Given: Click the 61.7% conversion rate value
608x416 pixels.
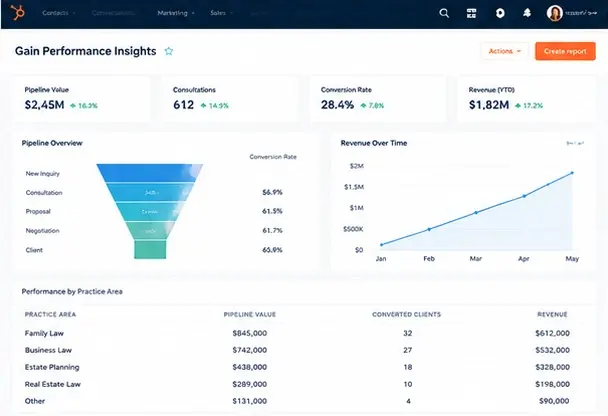Looking at the screenshot, I should [272, 230].
